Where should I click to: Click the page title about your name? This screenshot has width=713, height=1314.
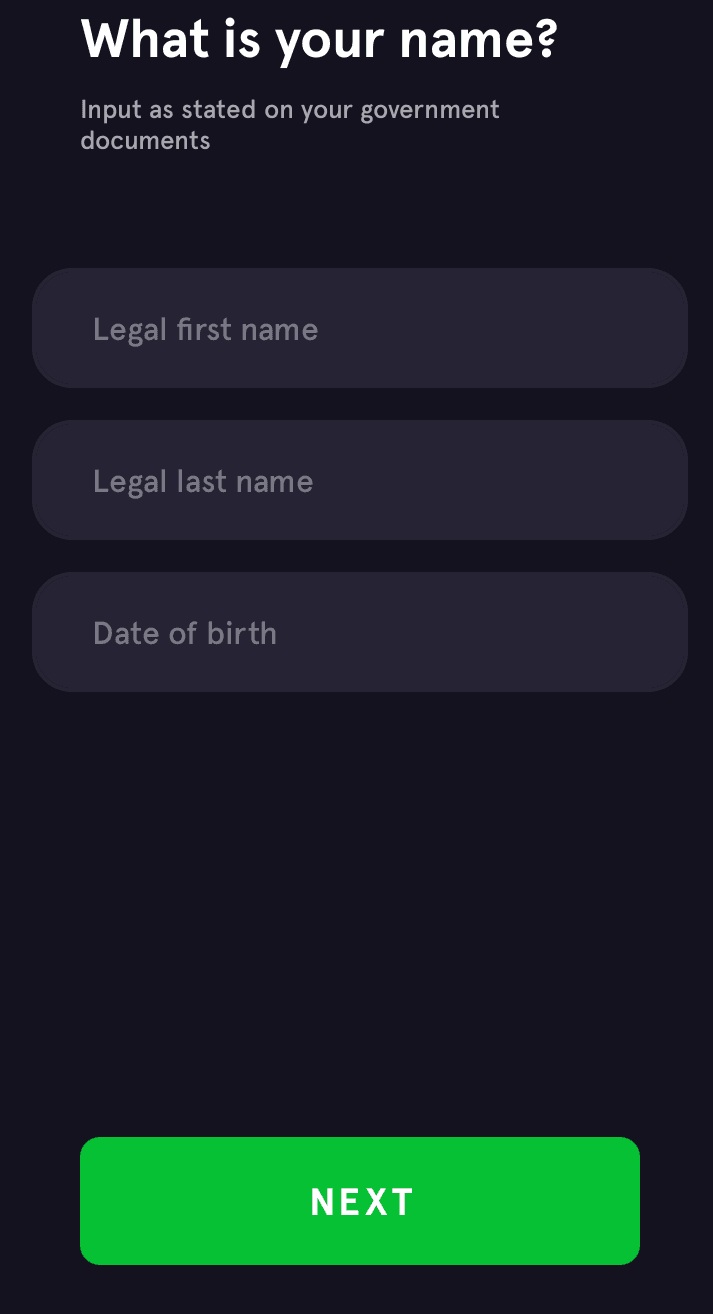[319, 40]
